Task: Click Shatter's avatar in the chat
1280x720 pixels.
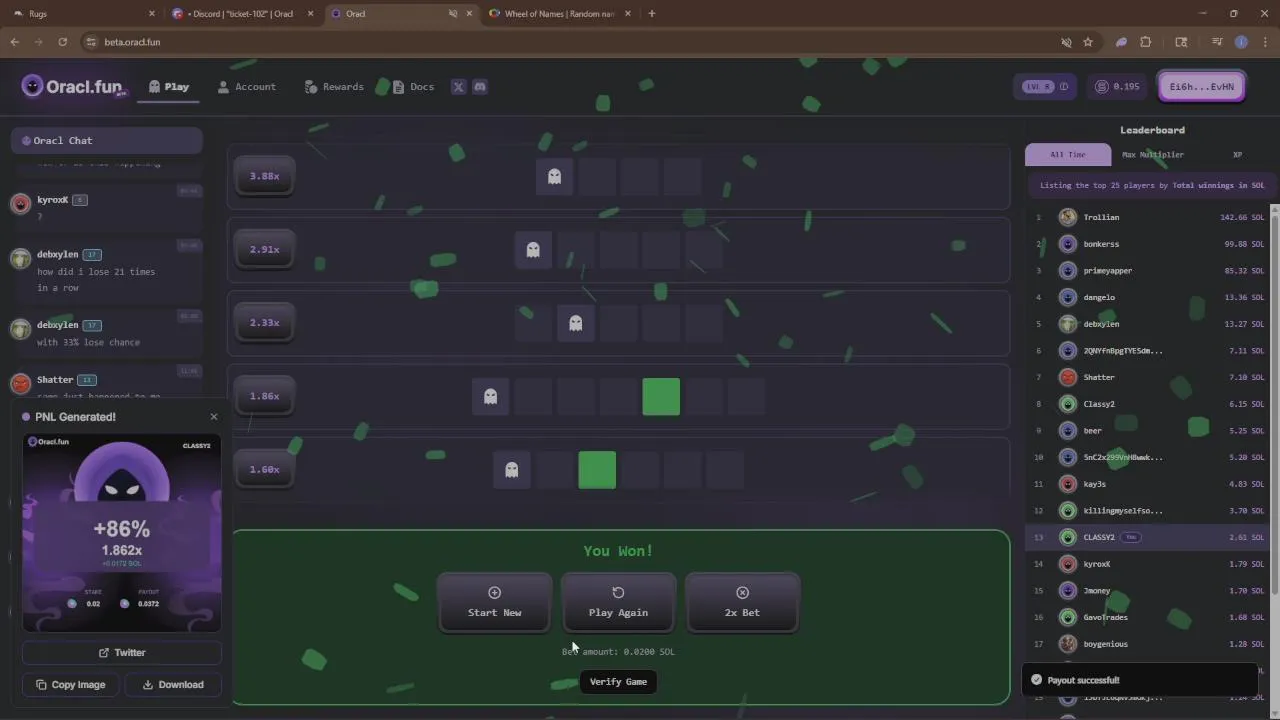Action: (20, 384)
